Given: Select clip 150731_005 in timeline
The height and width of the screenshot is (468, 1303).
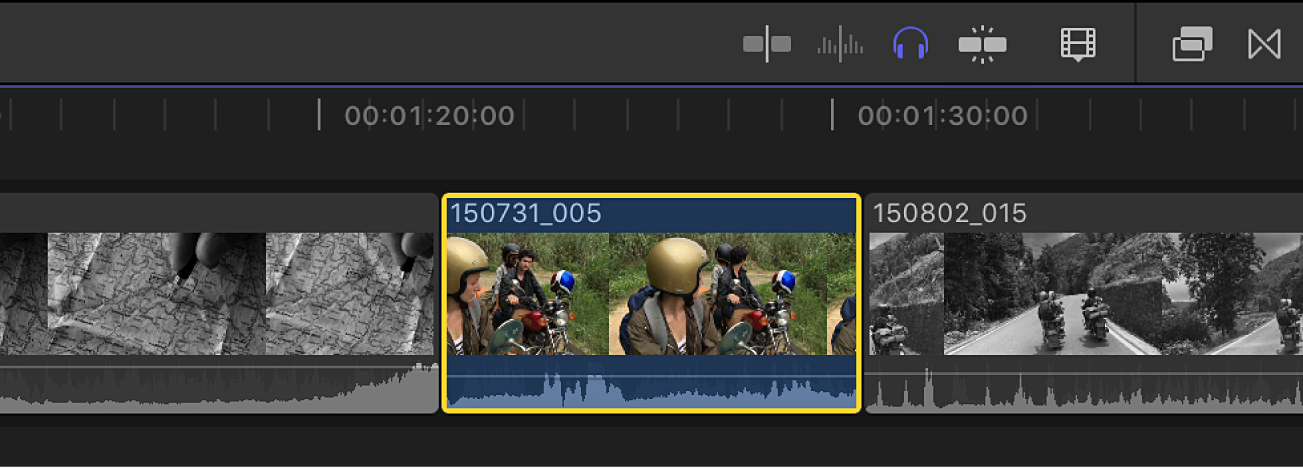Looking at the screenshot, I should [x=651, y=302].
